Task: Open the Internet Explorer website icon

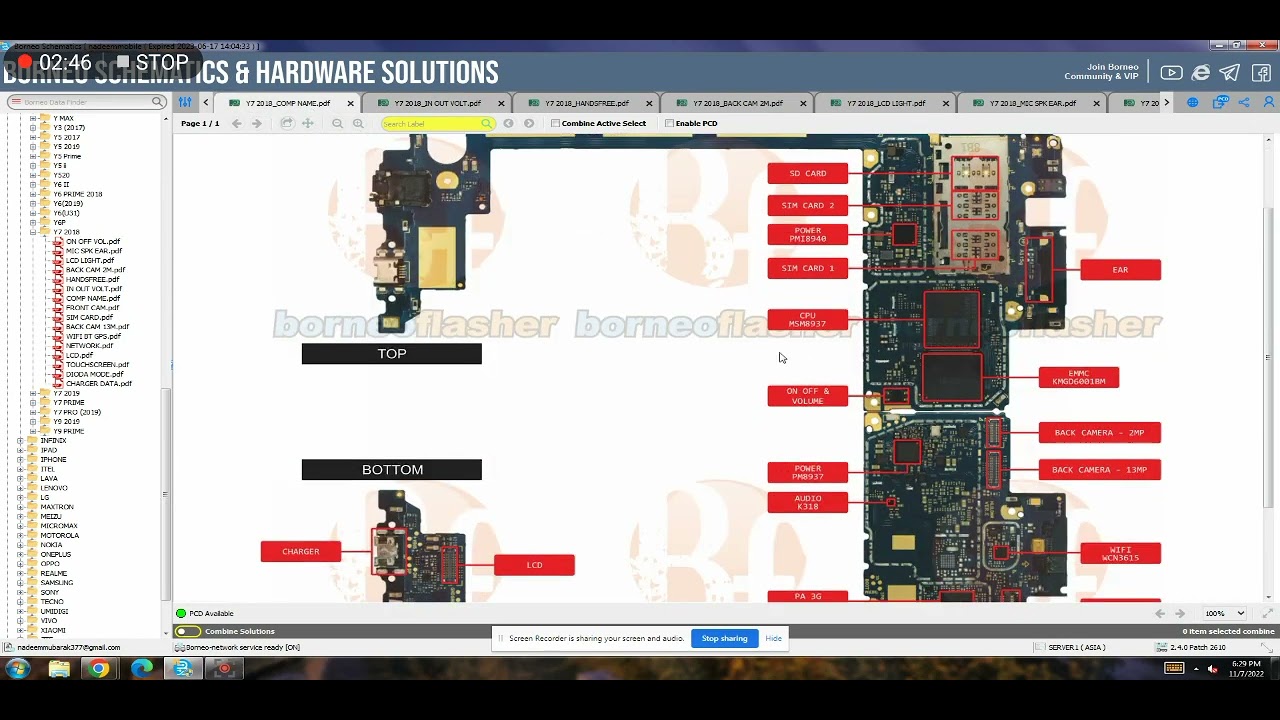Action: point(1201,73)
